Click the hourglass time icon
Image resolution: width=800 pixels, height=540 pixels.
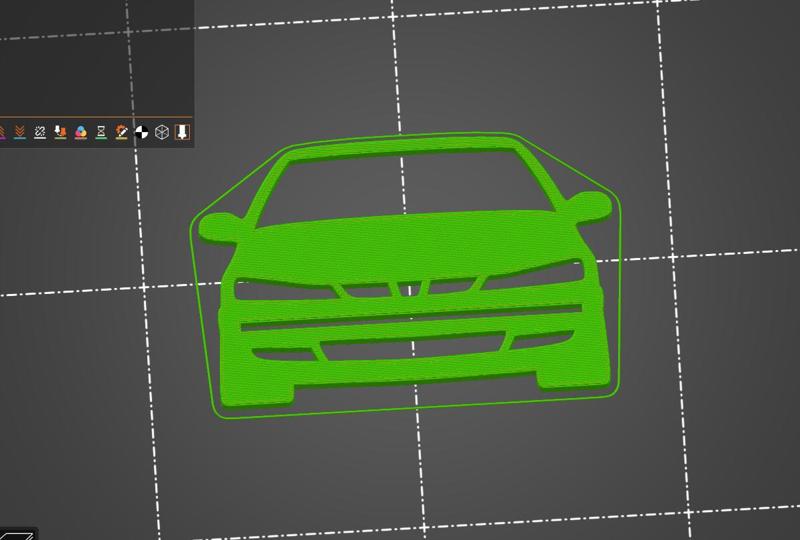[x=101, y=132]
